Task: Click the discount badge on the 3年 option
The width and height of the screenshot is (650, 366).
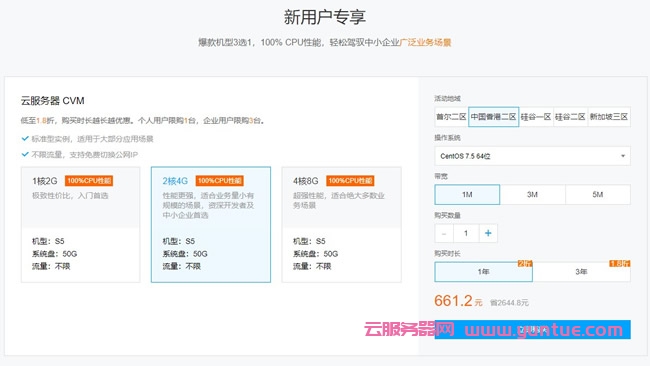Action: click(620, 263)
